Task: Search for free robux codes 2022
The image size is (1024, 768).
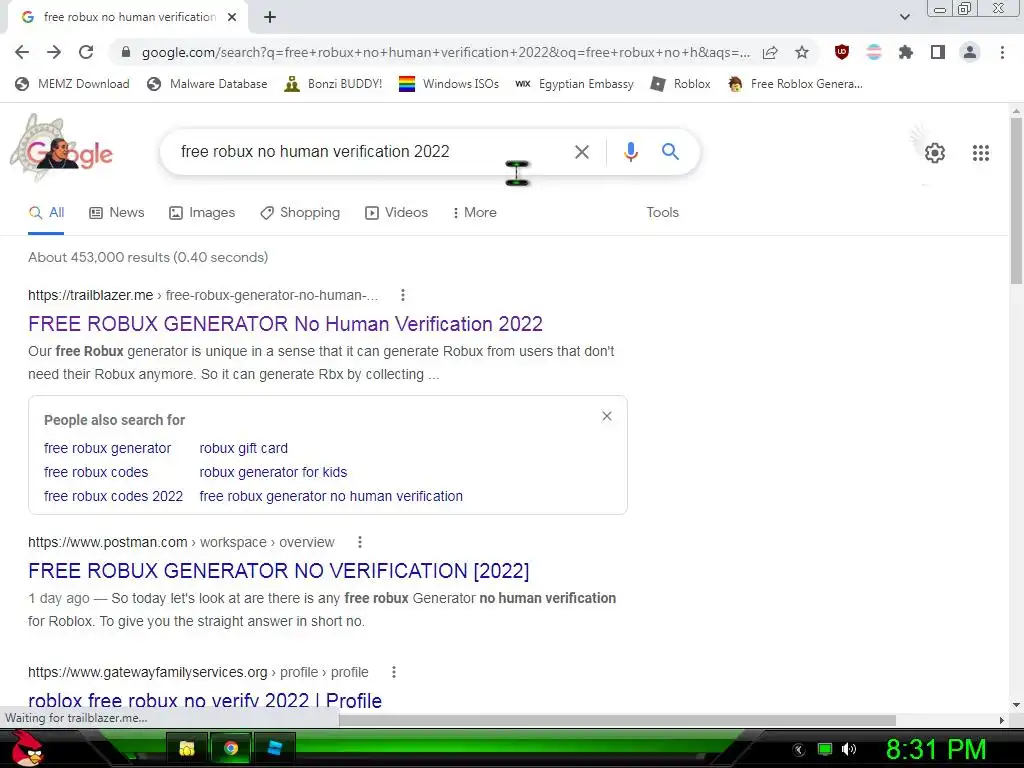Action: (x=114, y=496)
